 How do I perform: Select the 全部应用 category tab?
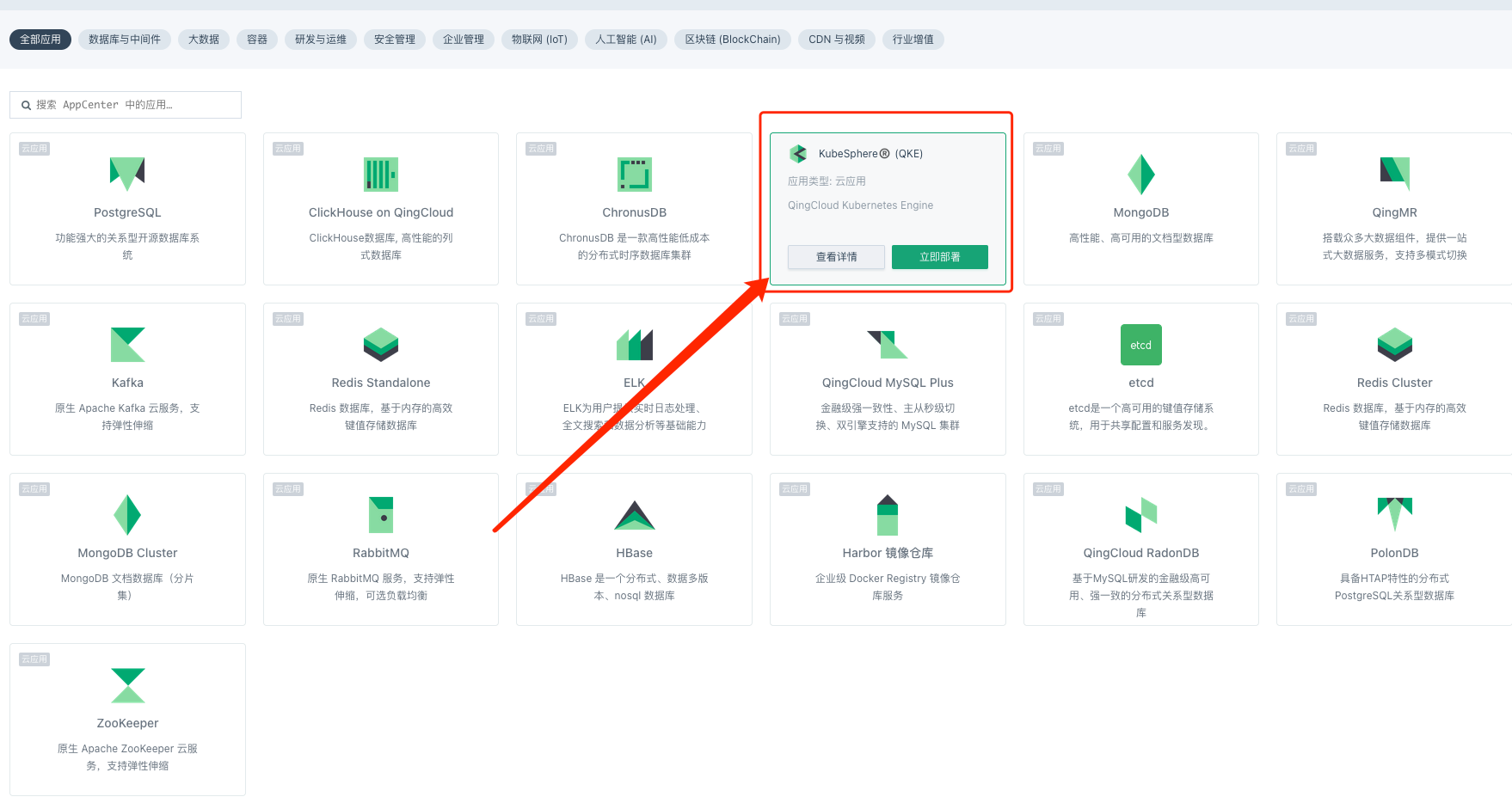(40, 40)
